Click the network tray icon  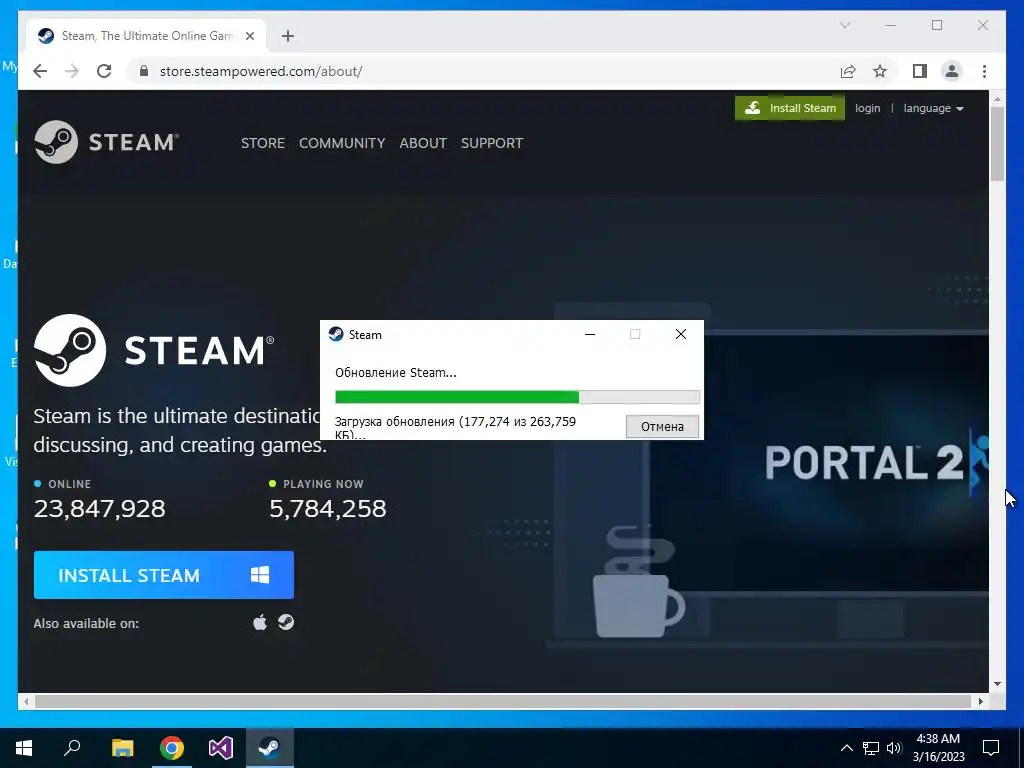coord(871,748)
